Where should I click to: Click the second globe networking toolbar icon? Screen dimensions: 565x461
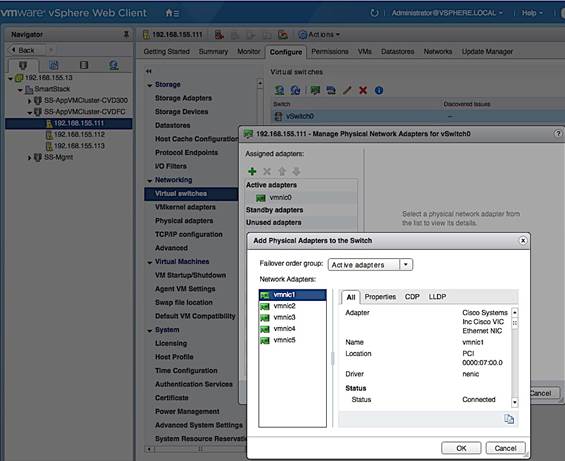(295, 90)
